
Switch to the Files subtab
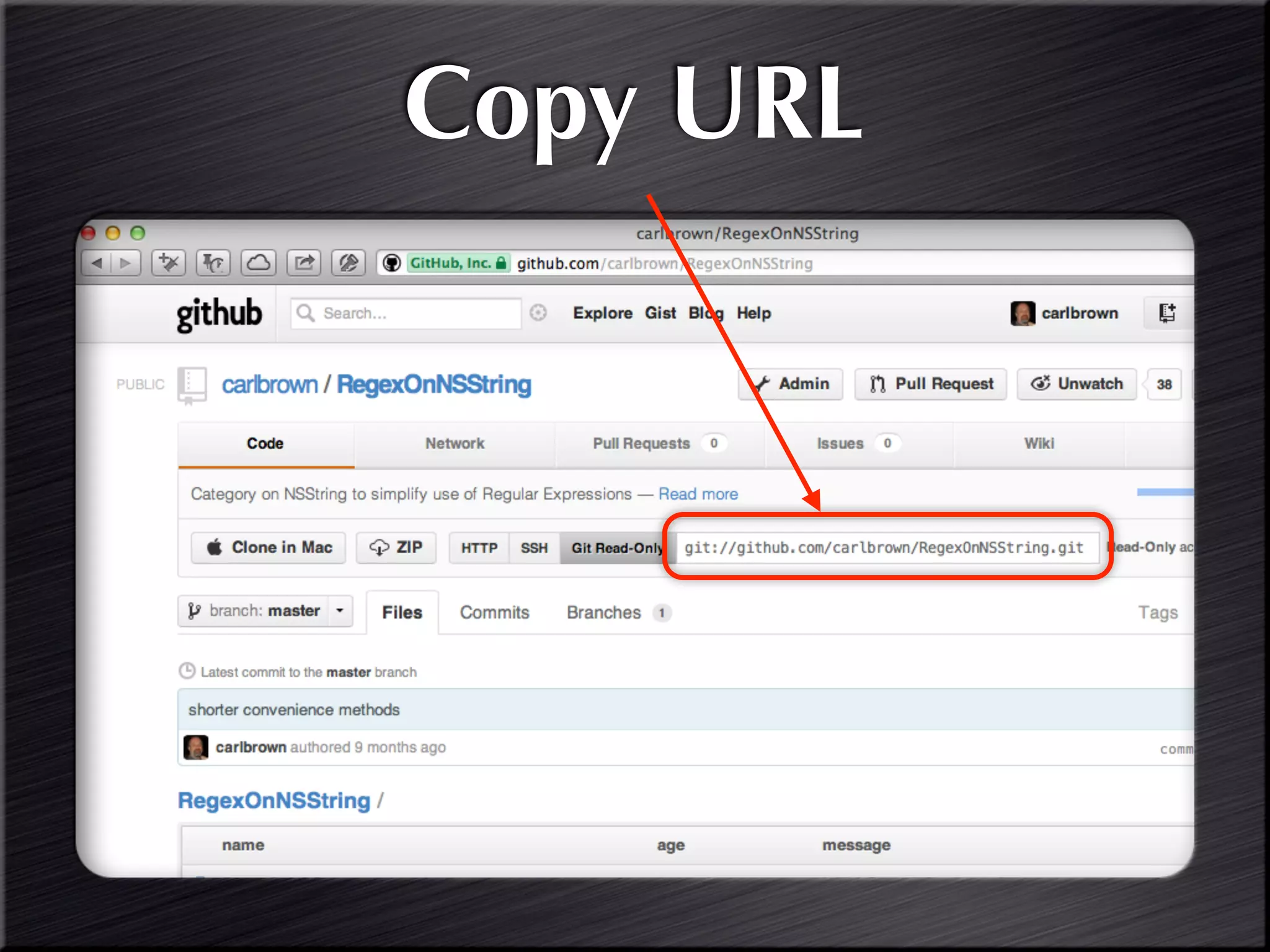[x=402, y=612]
